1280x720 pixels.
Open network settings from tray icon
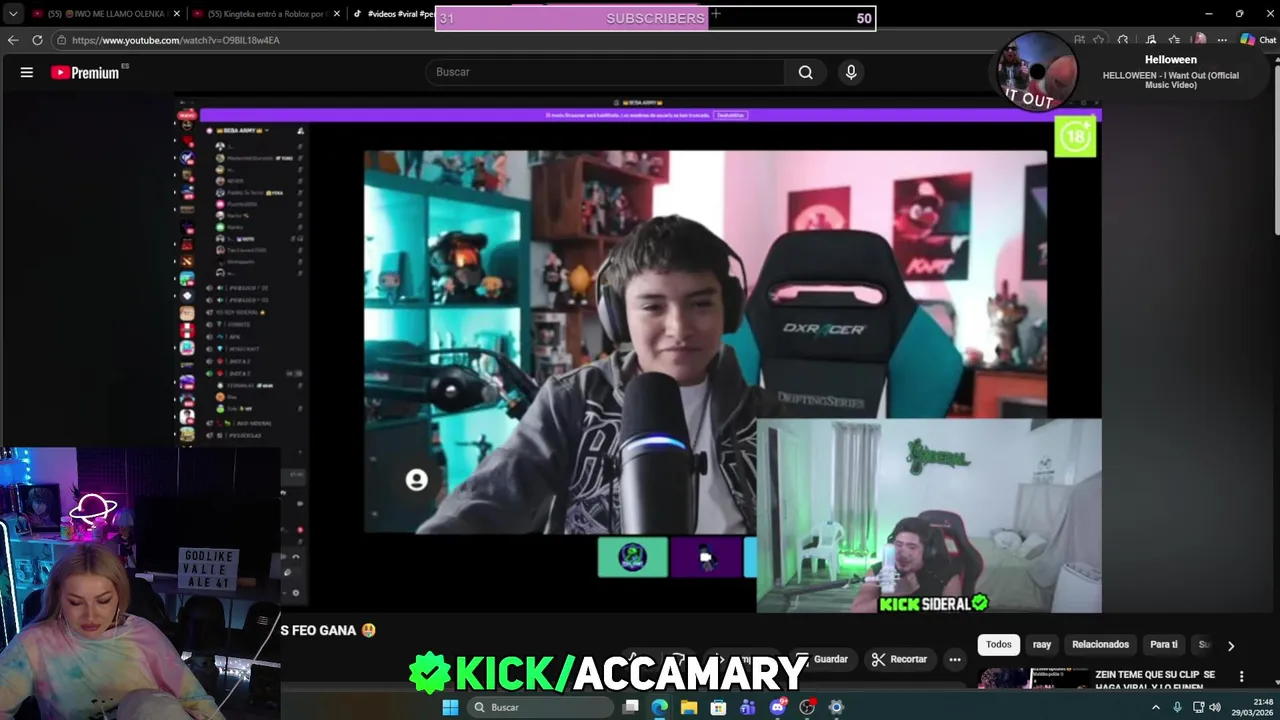pos(1198,707)
